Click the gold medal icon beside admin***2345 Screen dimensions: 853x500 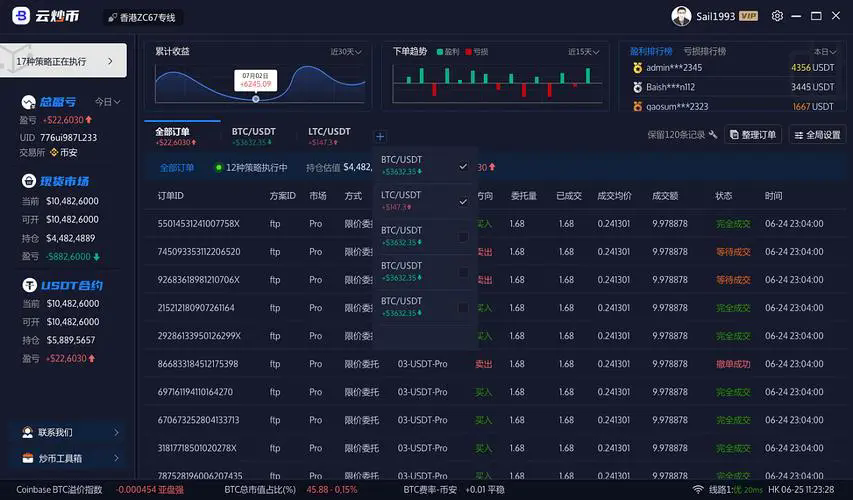(x=637, y=68)
